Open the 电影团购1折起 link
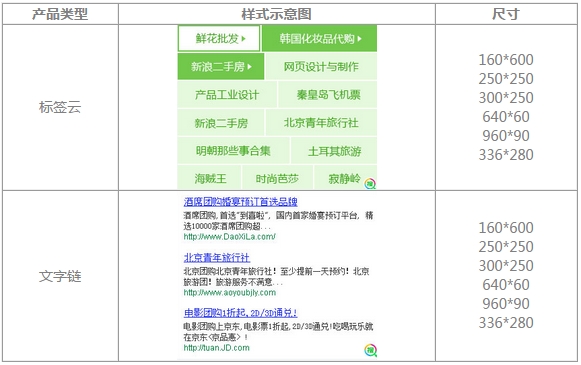 point(240,313)
